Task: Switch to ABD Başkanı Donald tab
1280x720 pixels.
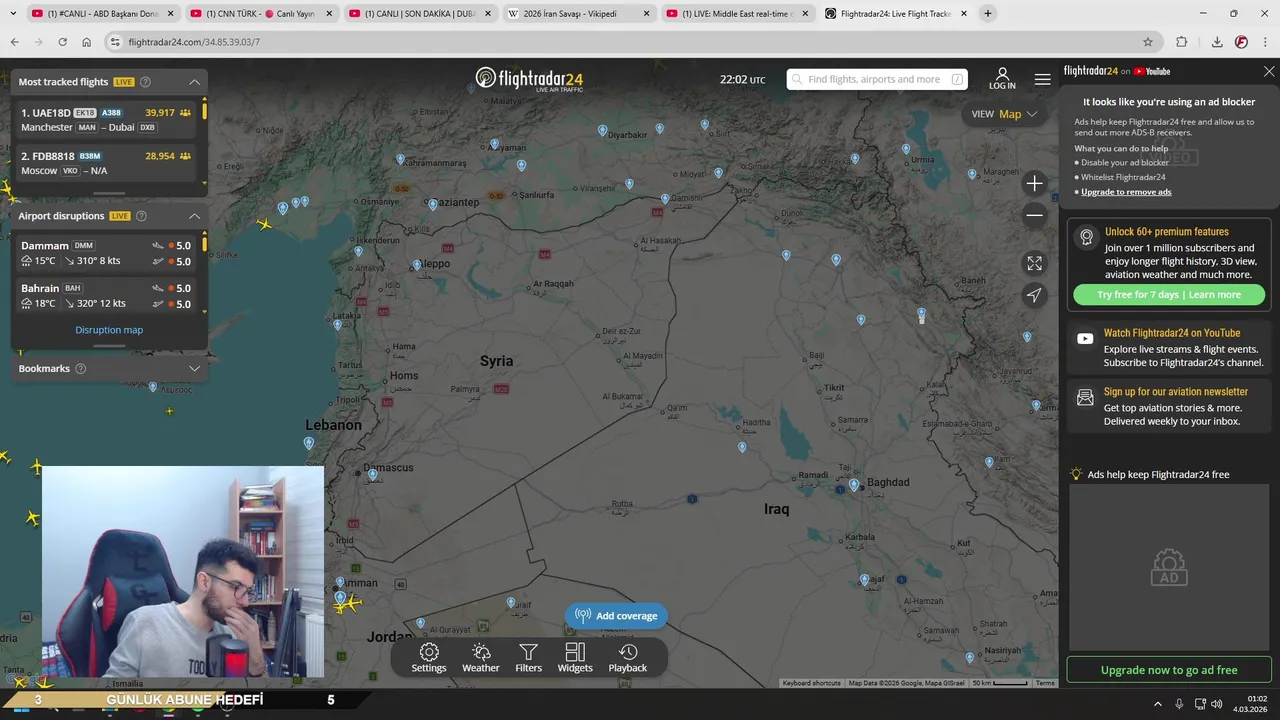Action: [101, 14]
